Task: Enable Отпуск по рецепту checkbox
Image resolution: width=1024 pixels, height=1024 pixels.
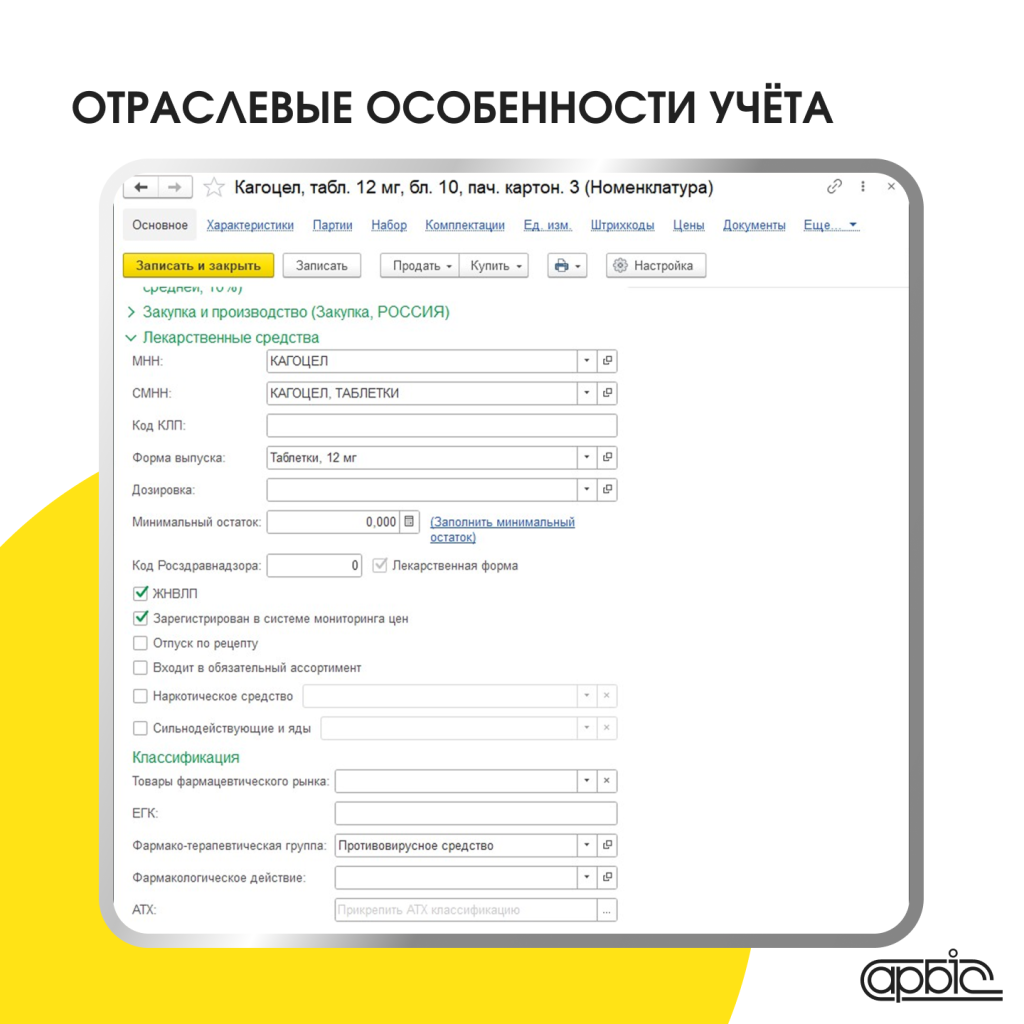Action: point(140,643)
